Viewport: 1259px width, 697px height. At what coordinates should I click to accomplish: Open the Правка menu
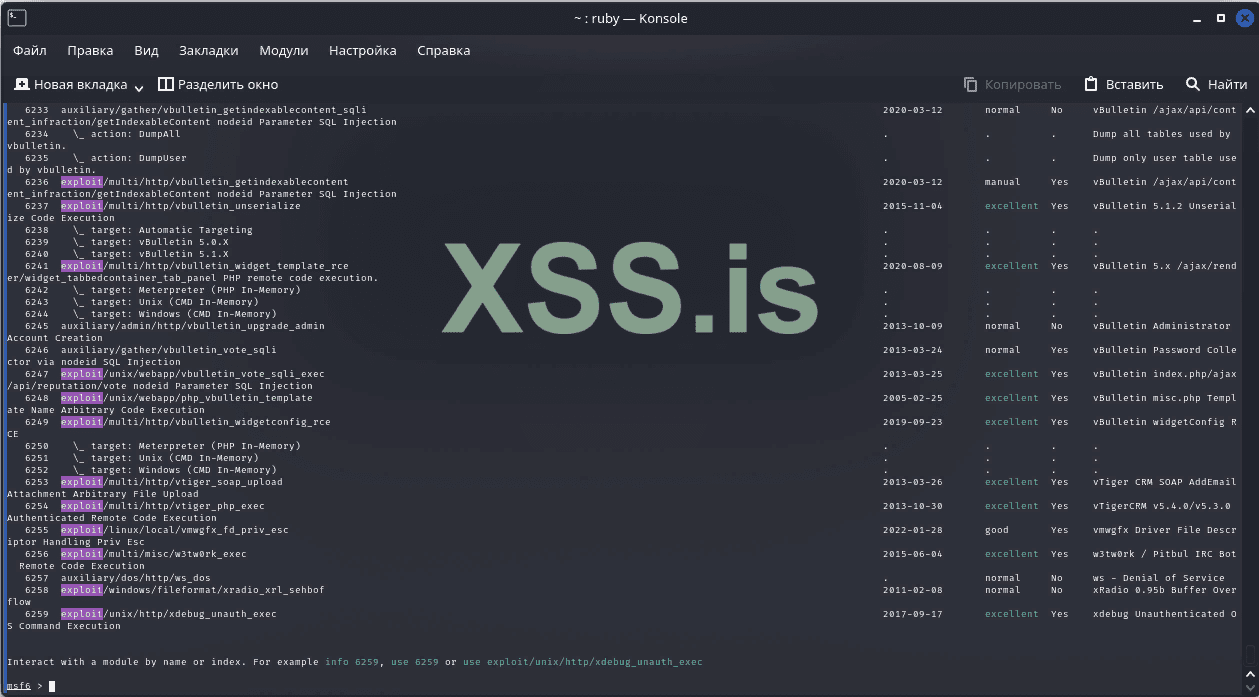(90, 50)
